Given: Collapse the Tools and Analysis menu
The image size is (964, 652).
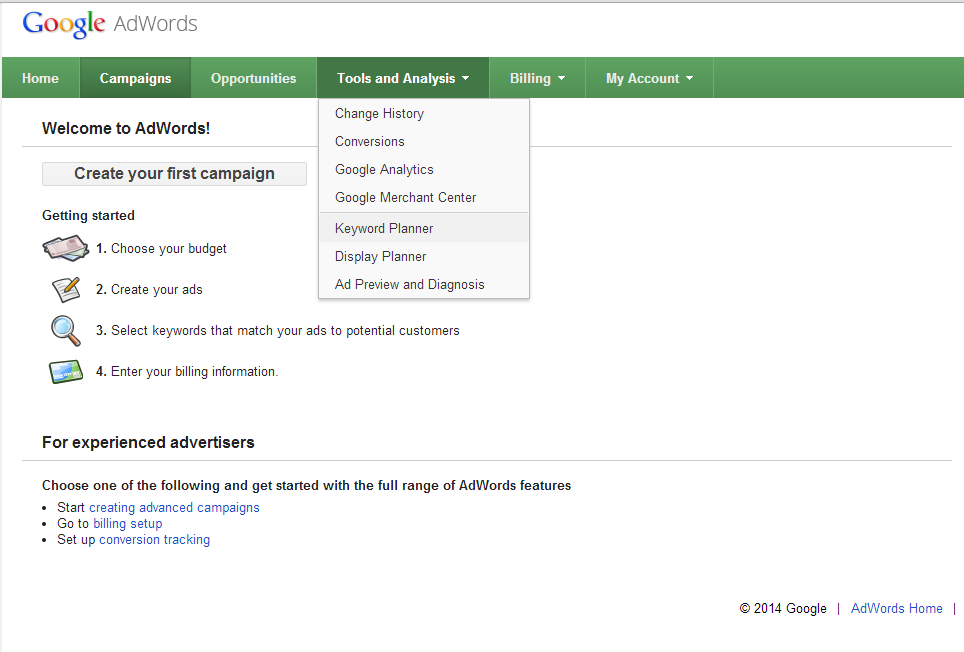Looking at the screenshot, I should (403, 78).
